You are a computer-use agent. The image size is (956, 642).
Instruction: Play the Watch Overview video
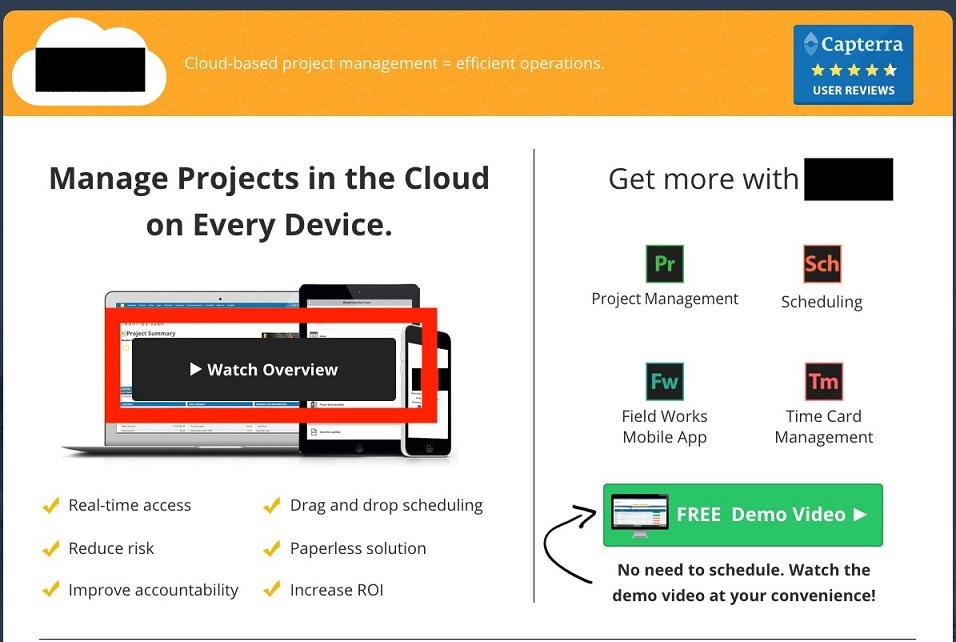point(264,370)
